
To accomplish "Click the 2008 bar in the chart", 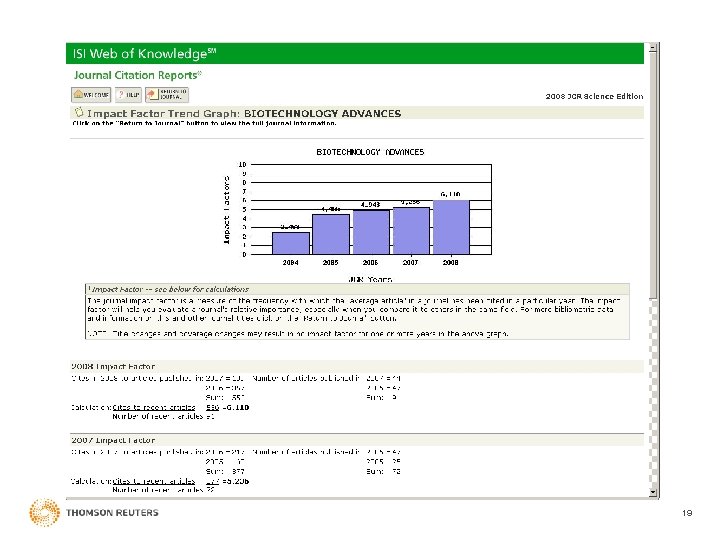I will point(451,227).
